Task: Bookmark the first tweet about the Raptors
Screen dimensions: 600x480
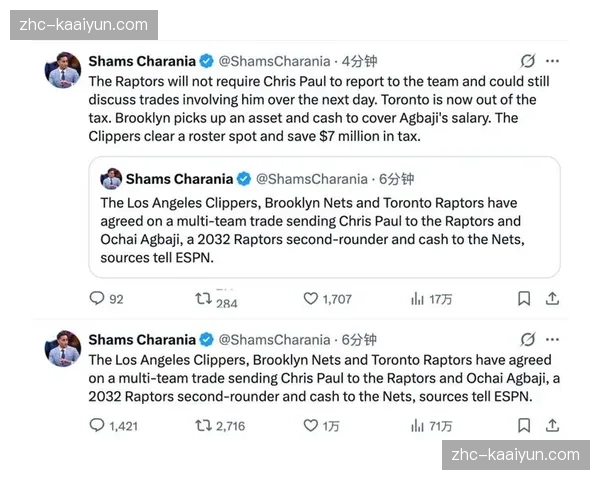Action: pos(524,299)
